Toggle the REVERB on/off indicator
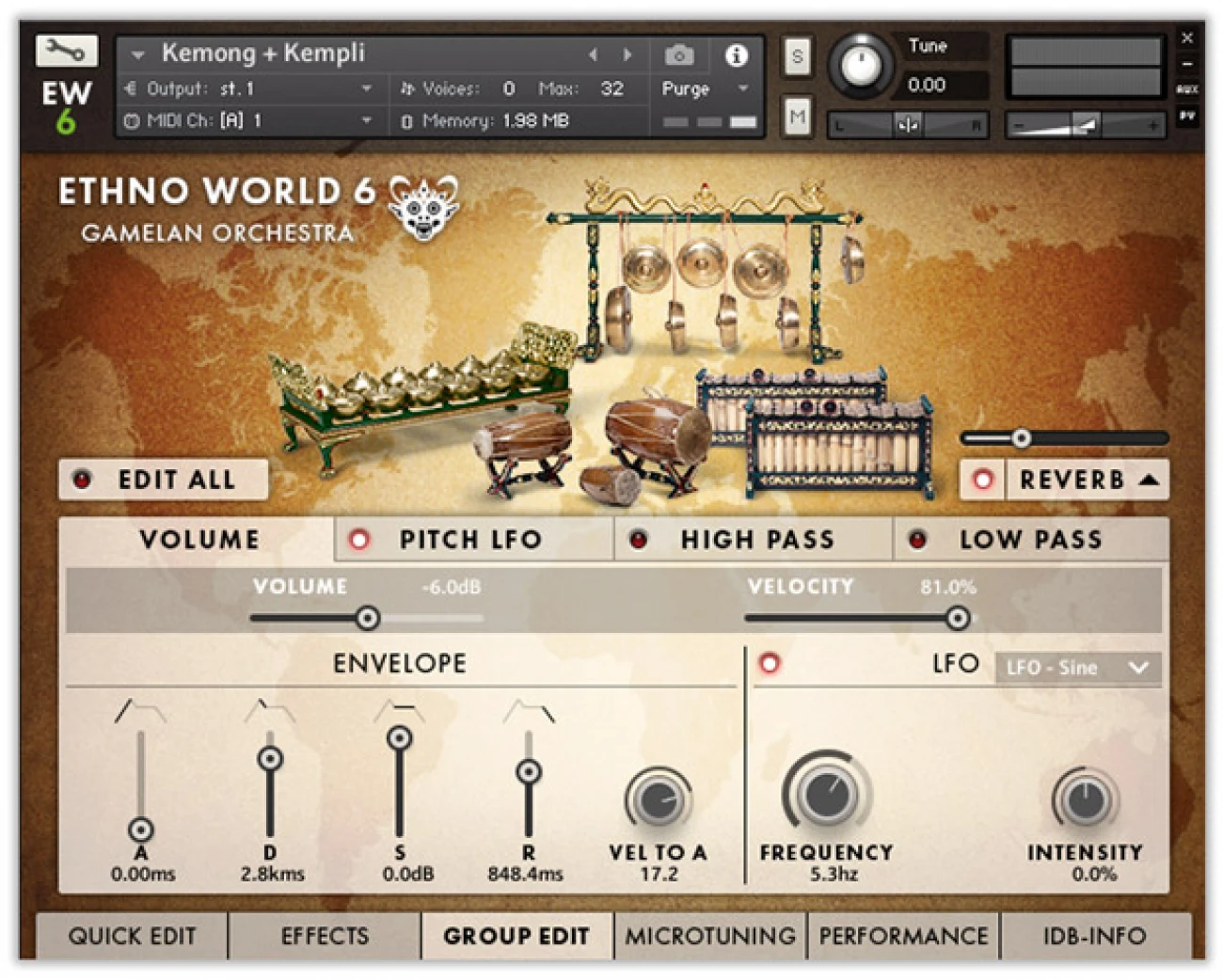The width and height of the screenshot is (1223, 980). [983, 480]
